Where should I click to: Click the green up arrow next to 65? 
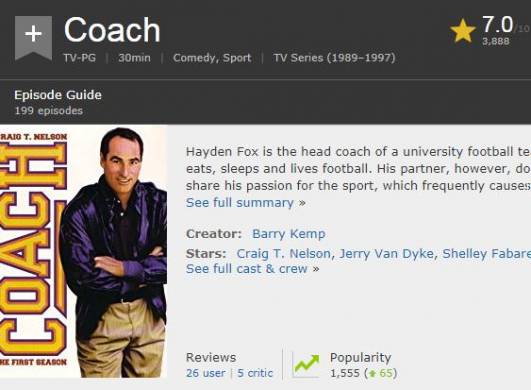(x=373, y=373)
